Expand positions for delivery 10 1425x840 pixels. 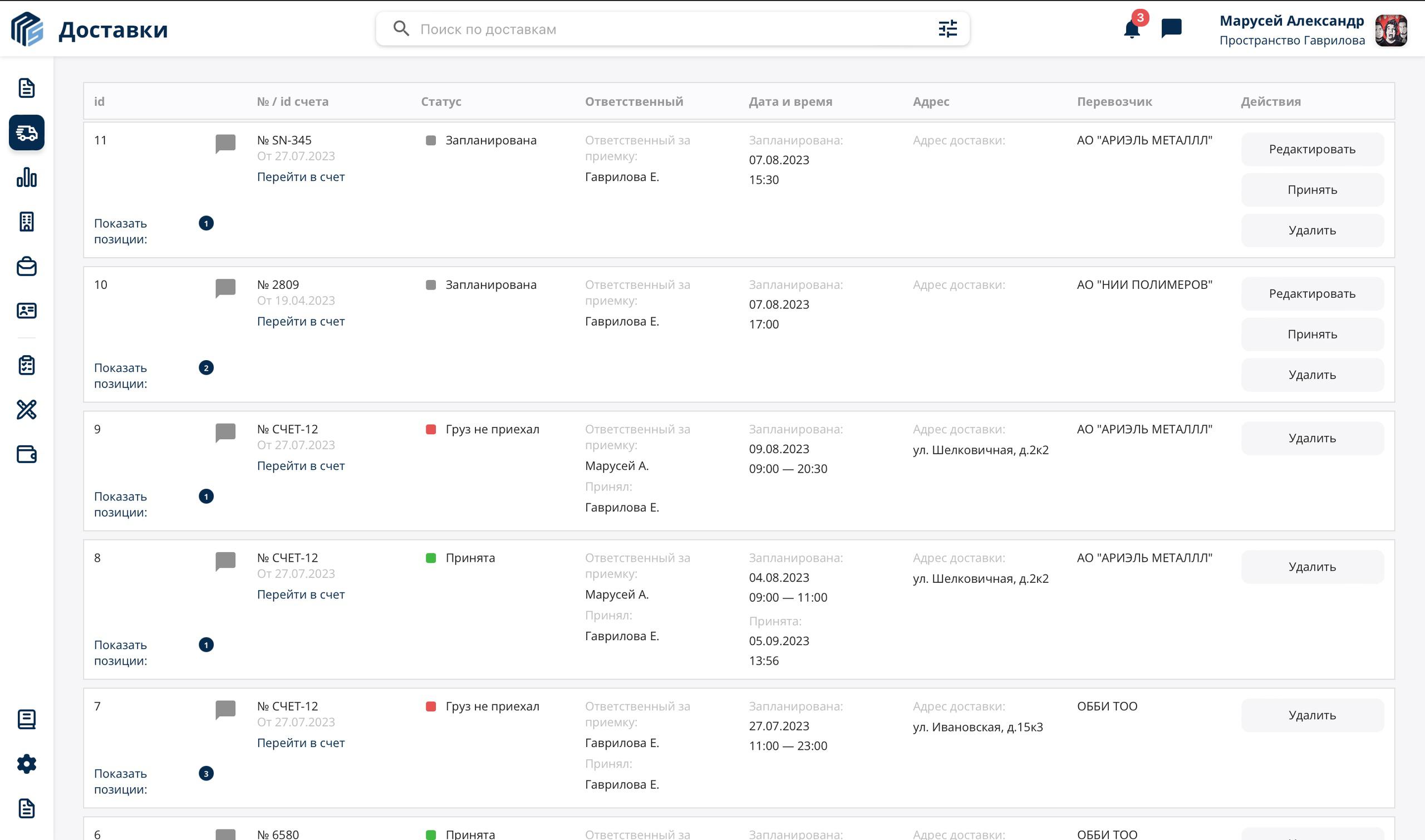pos(121,375)
